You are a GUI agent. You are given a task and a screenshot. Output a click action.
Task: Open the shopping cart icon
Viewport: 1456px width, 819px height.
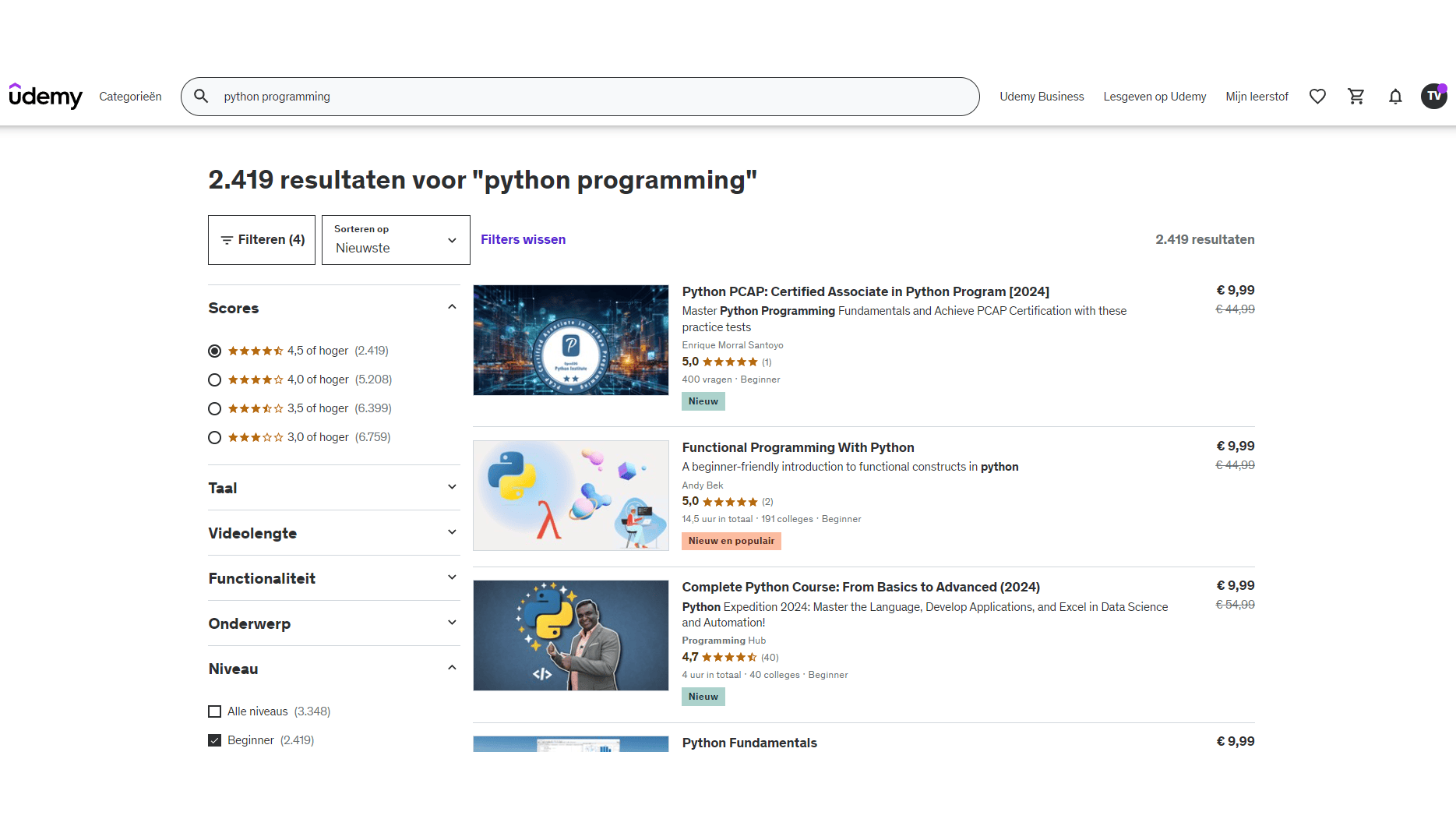(x=1356, y=96)
